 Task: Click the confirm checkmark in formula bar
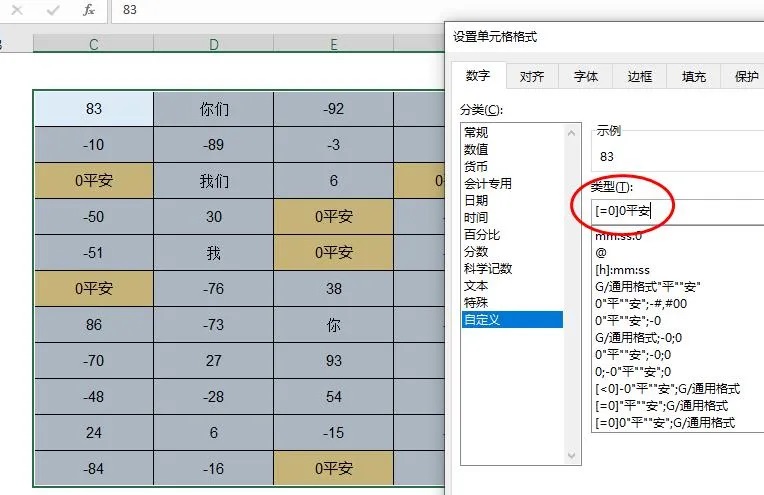point(53,10)
